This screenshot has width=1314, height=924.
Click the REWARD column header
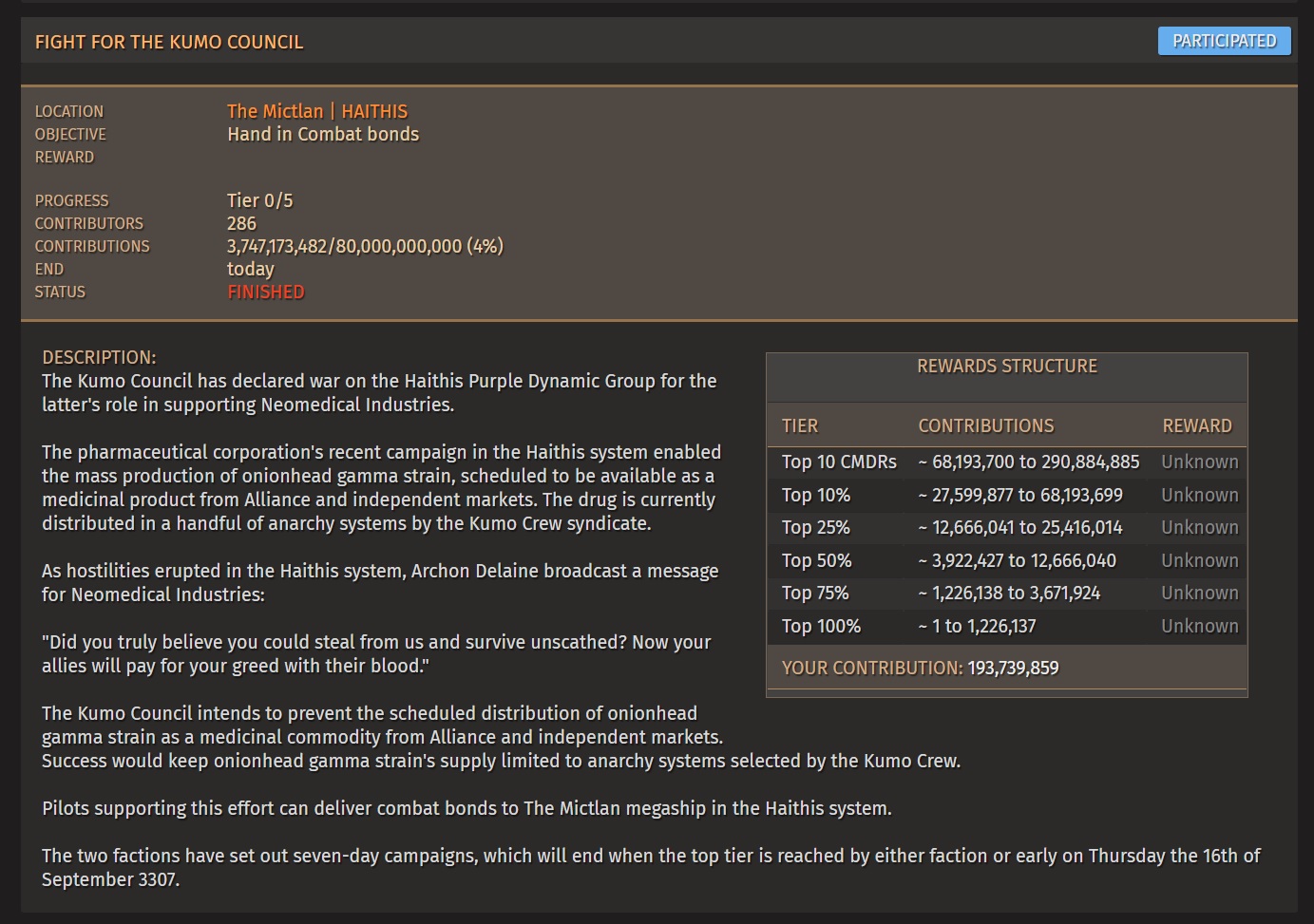[x=1197, y=425]
